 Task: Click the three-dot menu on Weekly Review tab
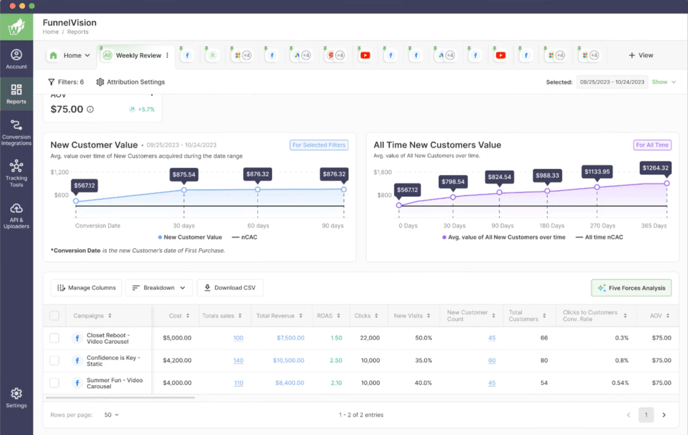pos(167,56)
